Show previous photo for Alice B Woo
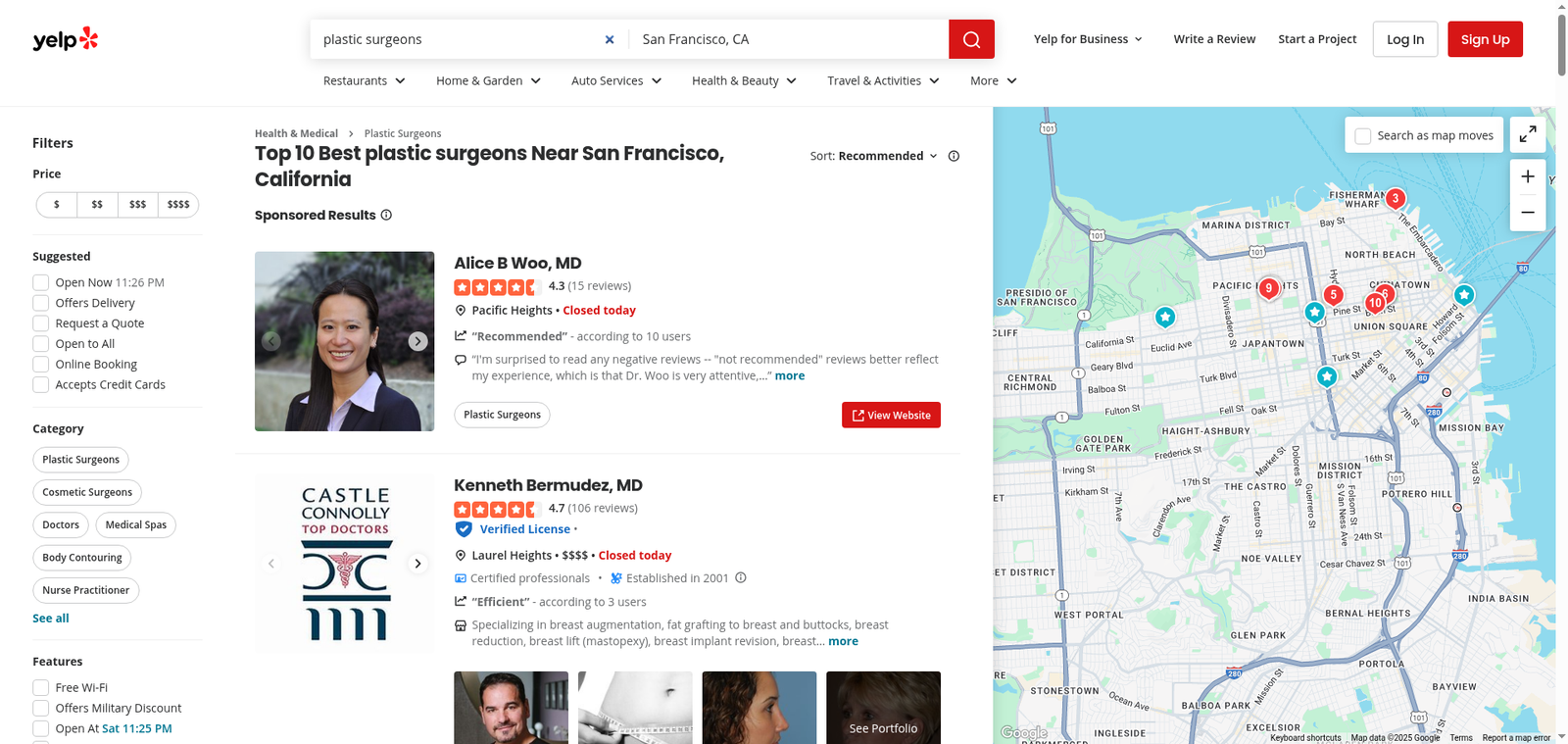Viewport: 1568px width, 744px height. tap(271, 341)
